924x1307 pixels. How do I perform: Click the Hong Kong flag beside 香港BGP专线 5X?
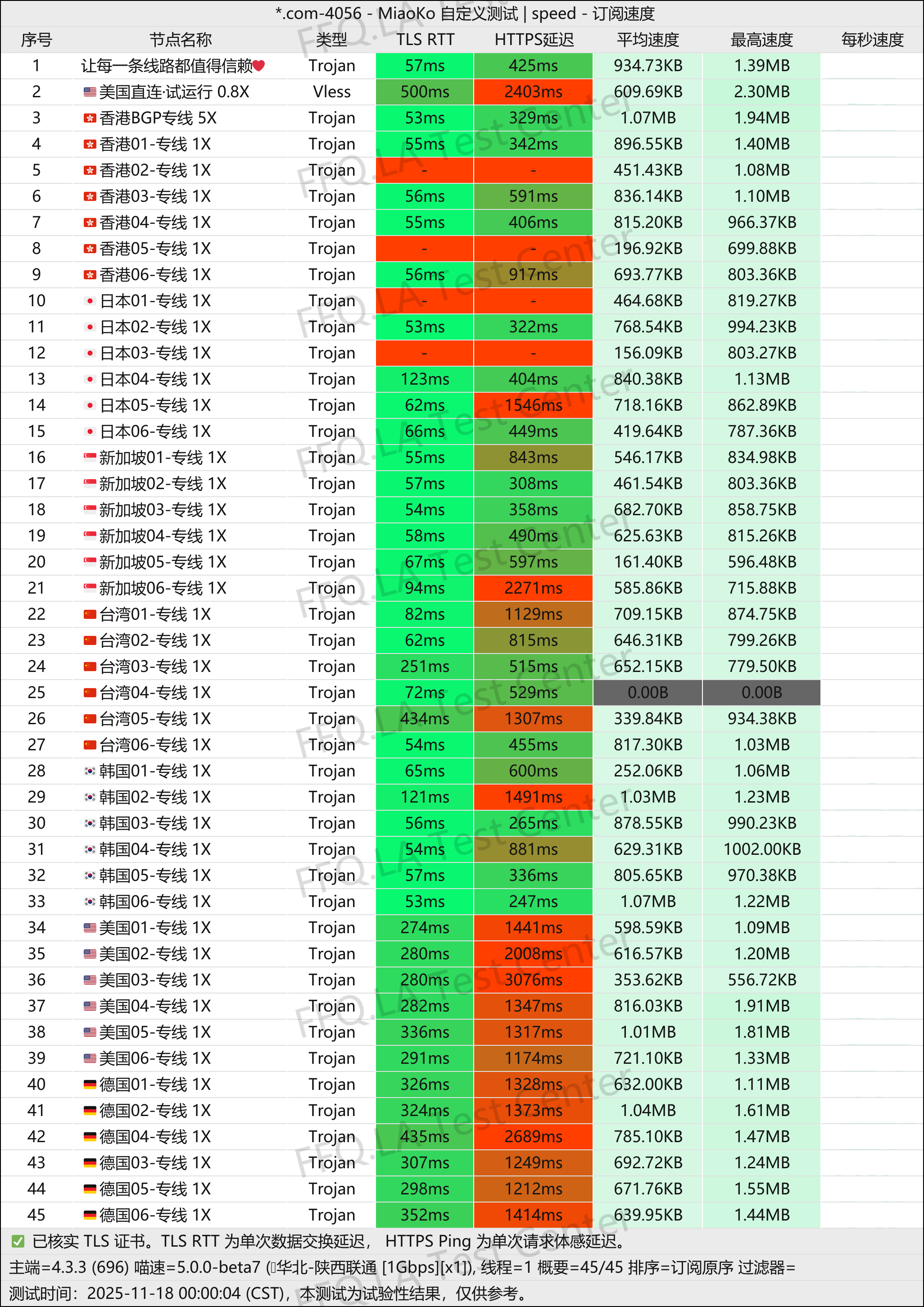(89, 118)
